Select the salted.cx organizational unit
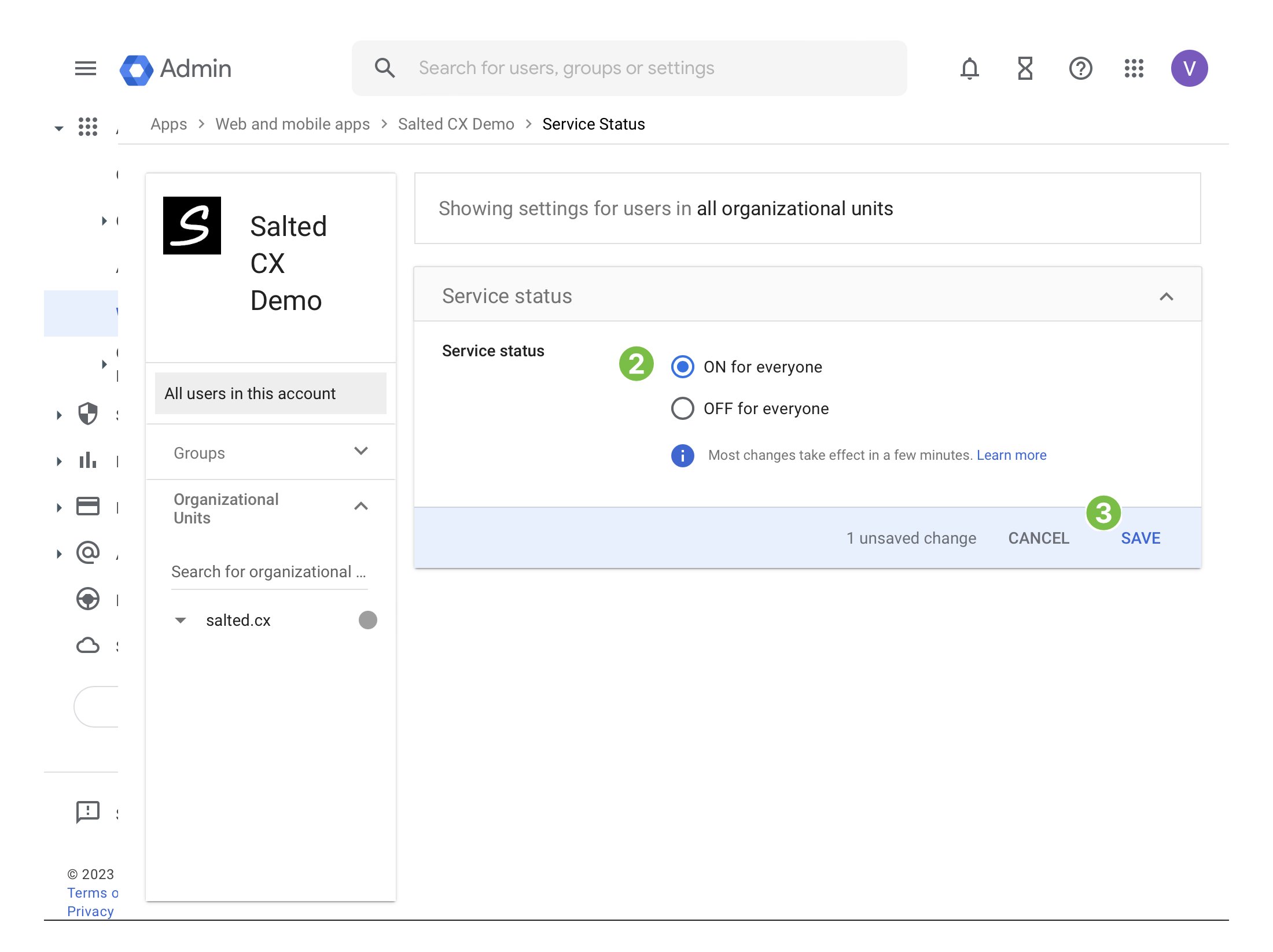The width and height of the screenshot is (1273, 952). 238,620
